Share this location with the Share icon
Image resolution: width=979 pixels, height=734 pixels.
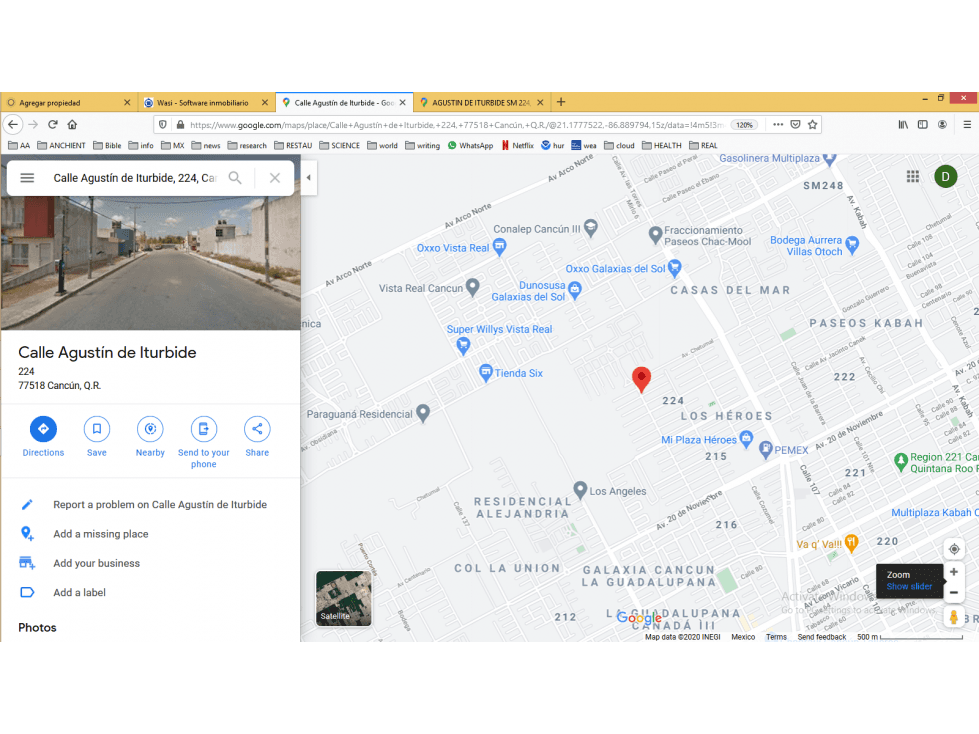pos(257,429)
